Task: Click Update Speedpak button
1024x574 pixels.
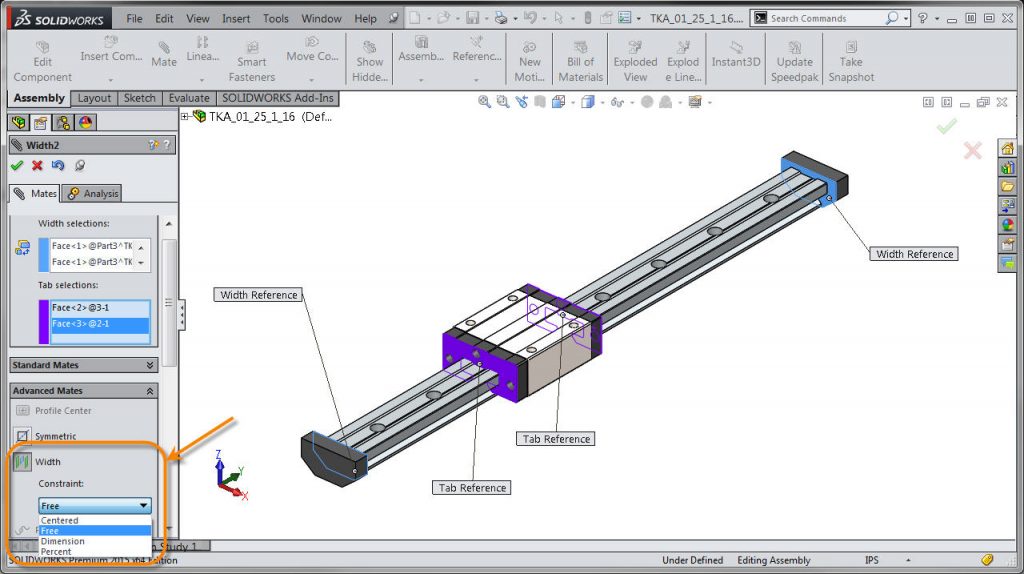Action: (x=794, y=61)
